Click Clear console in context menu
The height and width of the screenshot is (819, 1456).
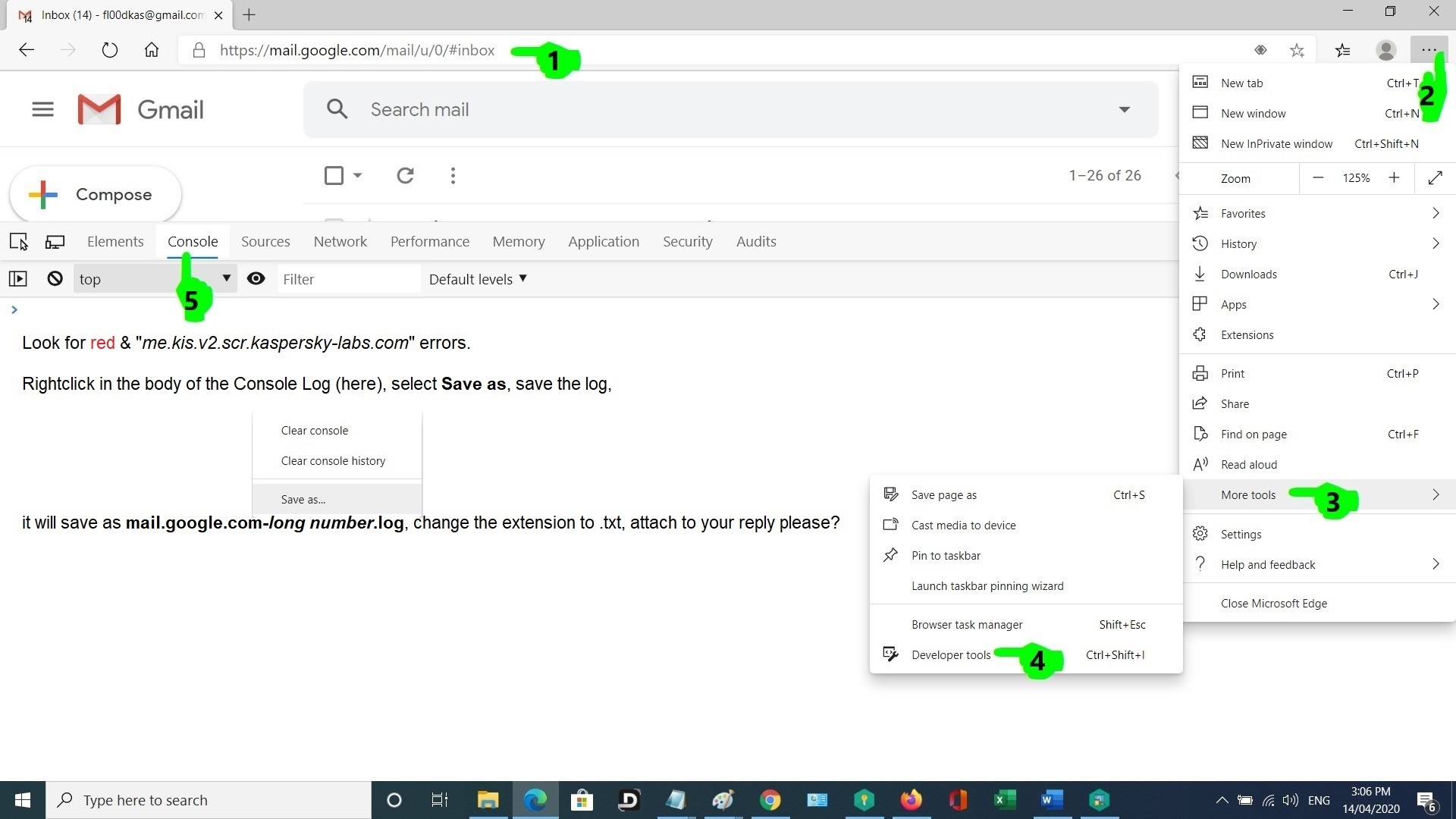(314, 430)
